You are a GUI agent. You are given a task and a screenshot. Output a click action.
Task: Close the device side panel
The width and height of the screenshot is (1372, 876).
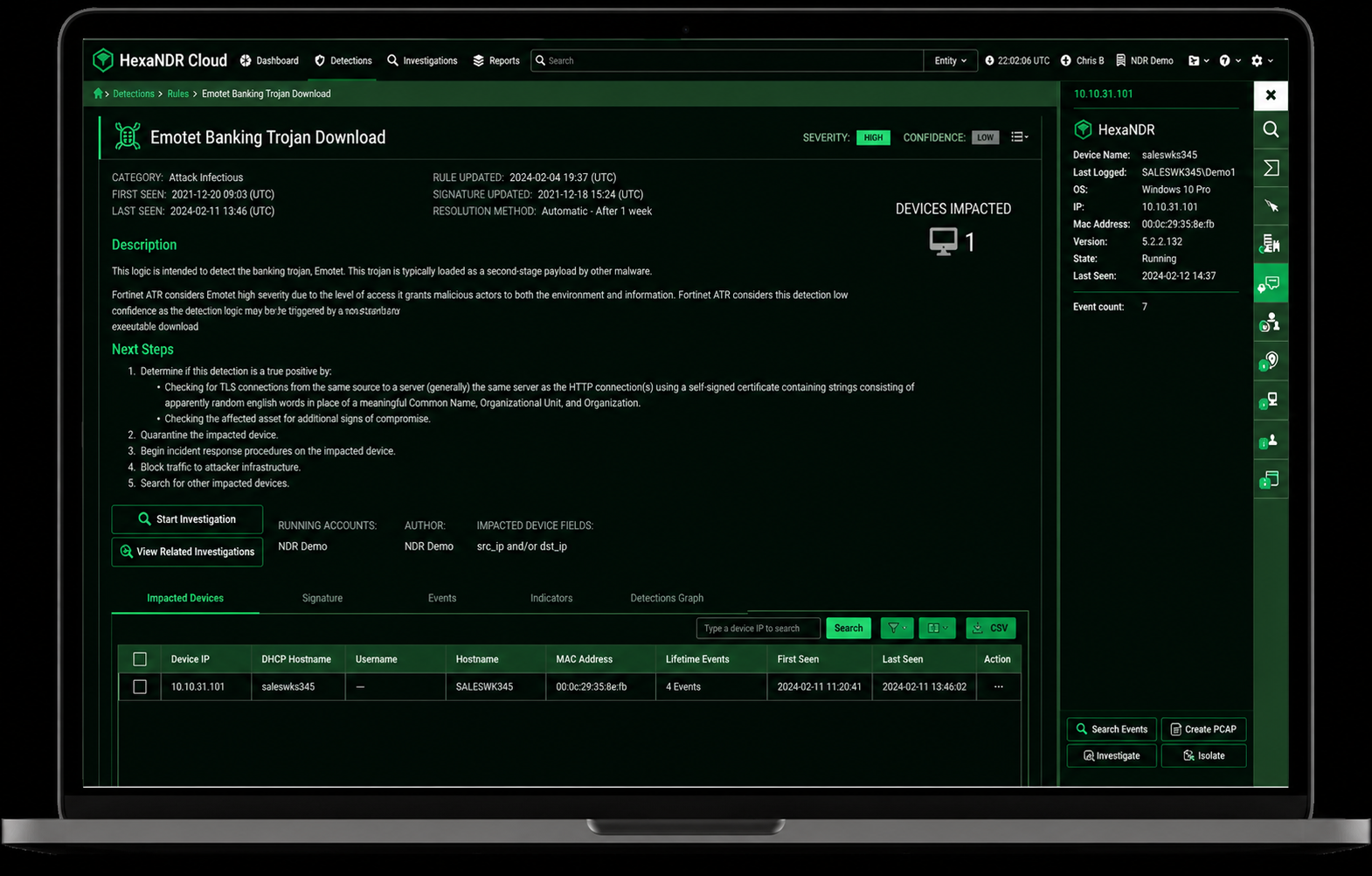click(x=1271, y=95)
